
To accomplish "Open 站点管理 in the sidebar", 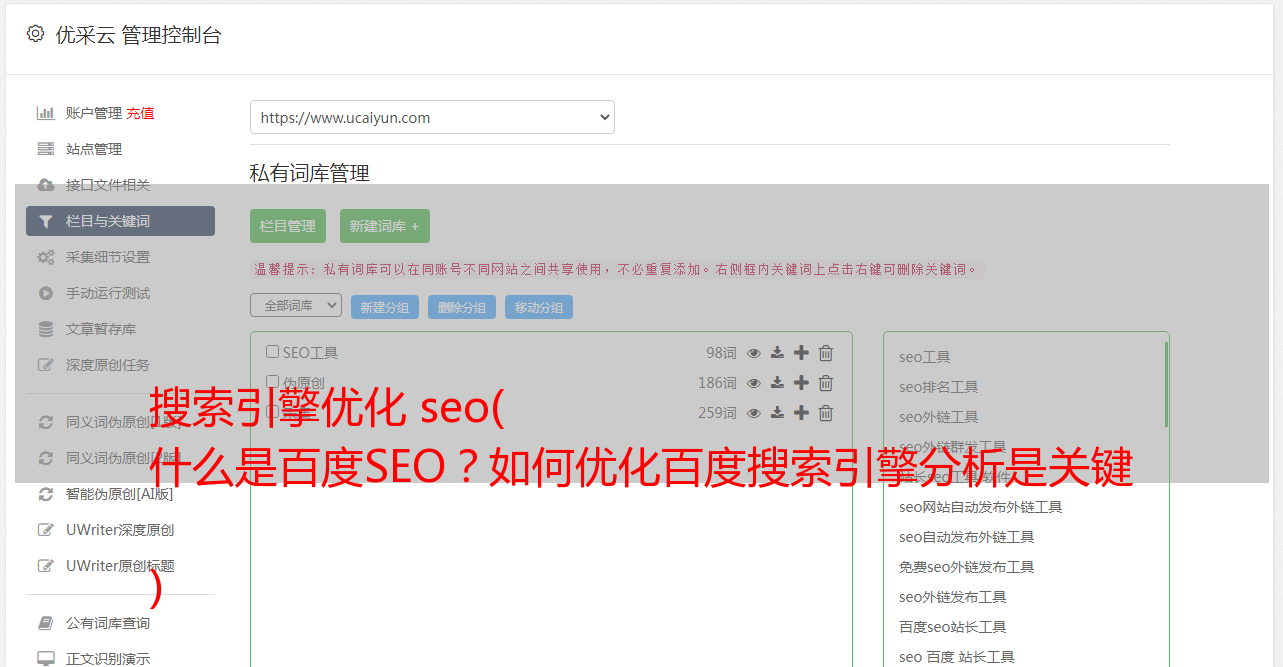I will [94, 149].
